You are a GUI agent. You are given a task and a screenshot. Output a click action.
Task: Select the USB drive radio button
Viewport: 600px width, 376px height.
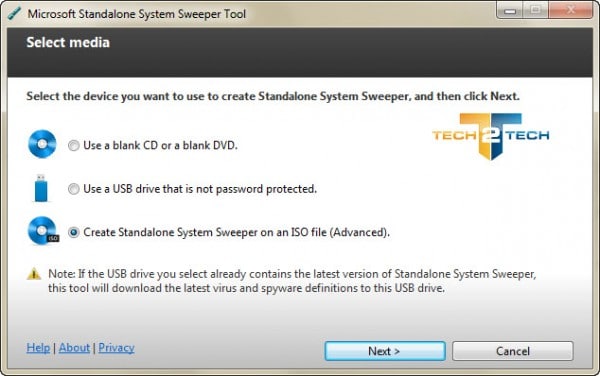tap(73, 189)
